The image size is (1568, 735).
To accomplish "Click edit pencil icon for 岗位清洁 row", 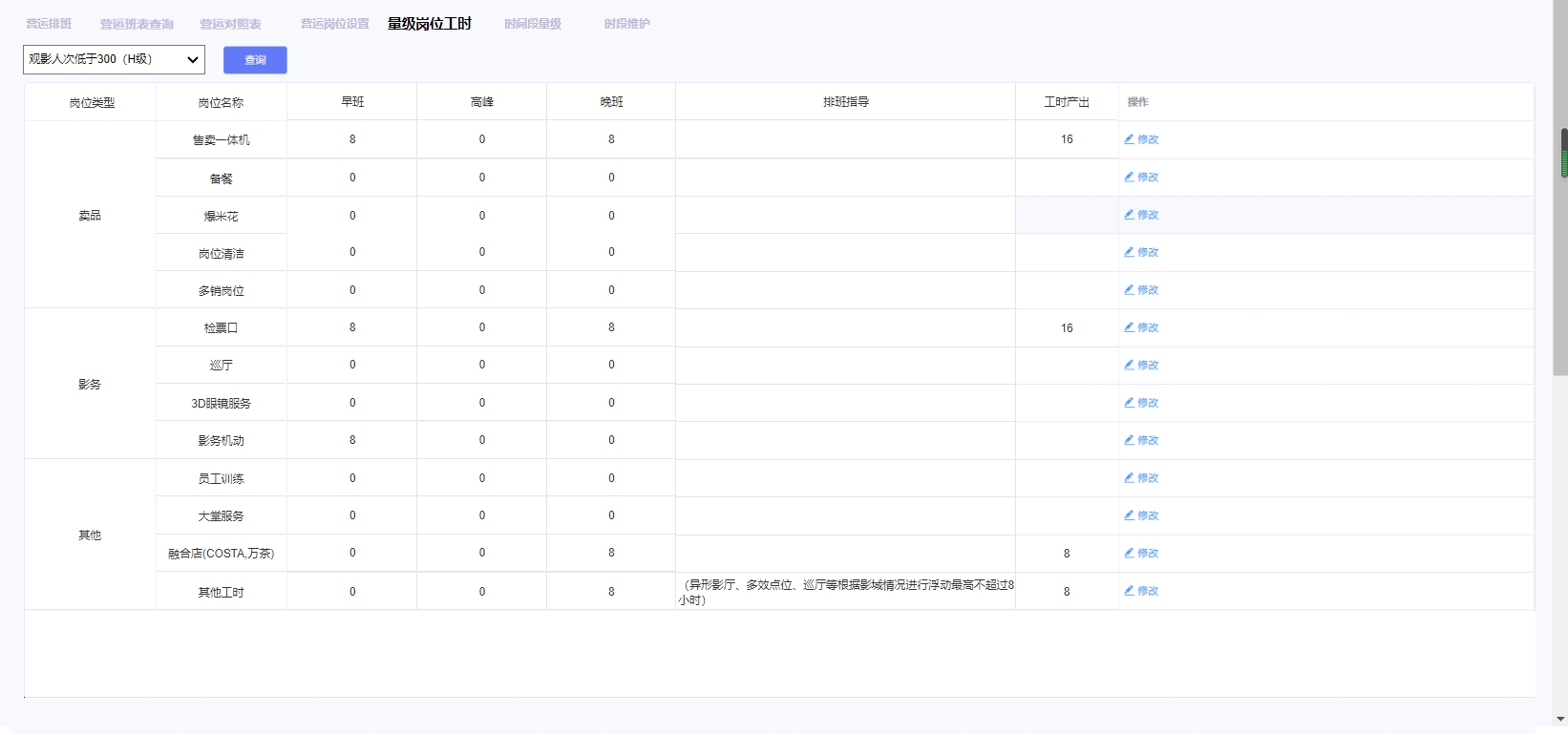I will tap(1130, 252).
